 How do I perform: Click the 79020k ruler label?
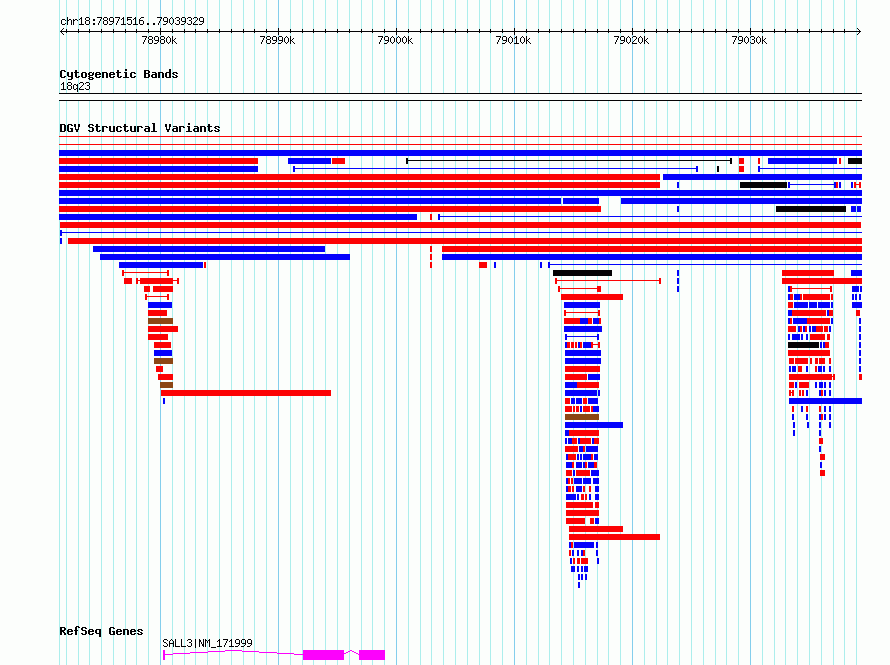[x=631, y=40]
